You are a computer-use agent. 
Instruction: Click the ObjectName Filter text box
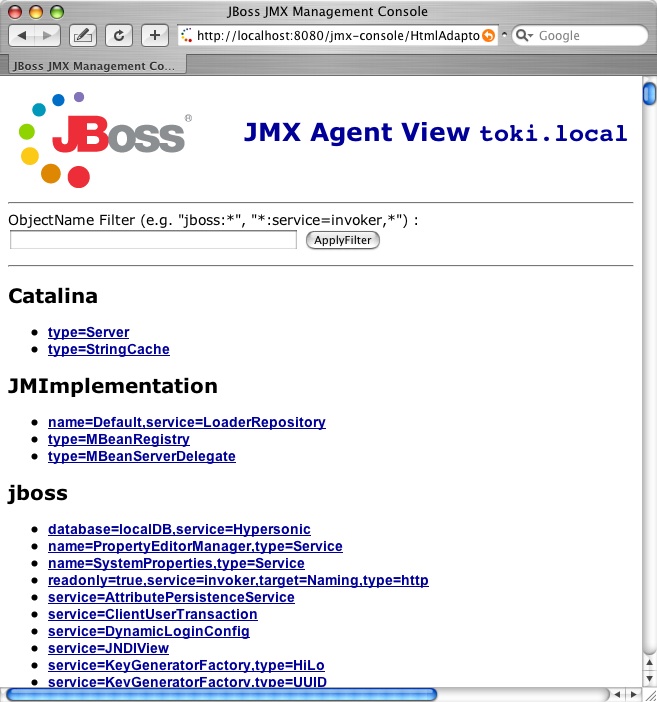point(153,240)
